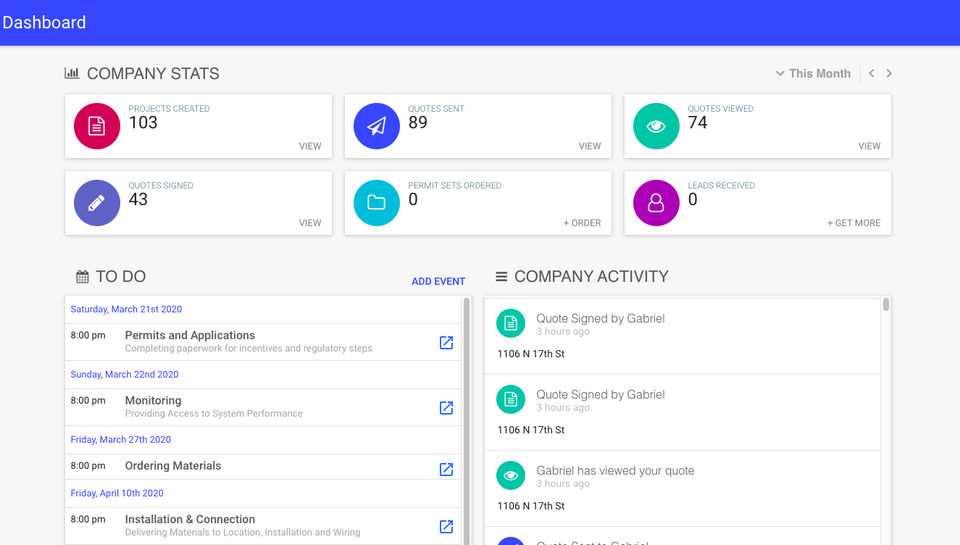Click the Installation & Connection event title
Image resolution: width=960 pixels, height=545 pixels.
(x=190, y=519)
